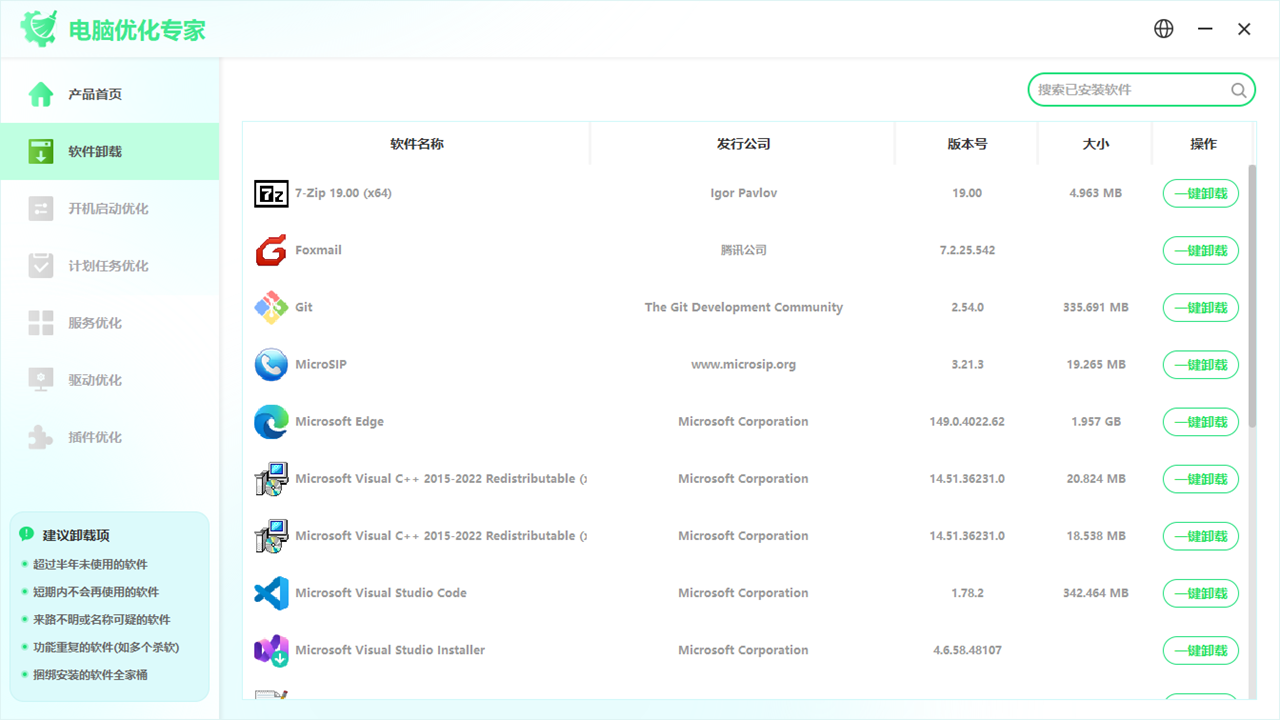Viewport: 1280px width, 720px height.
Task: Click the 计划任务优化 checklist icon
Action: [41, 266]
